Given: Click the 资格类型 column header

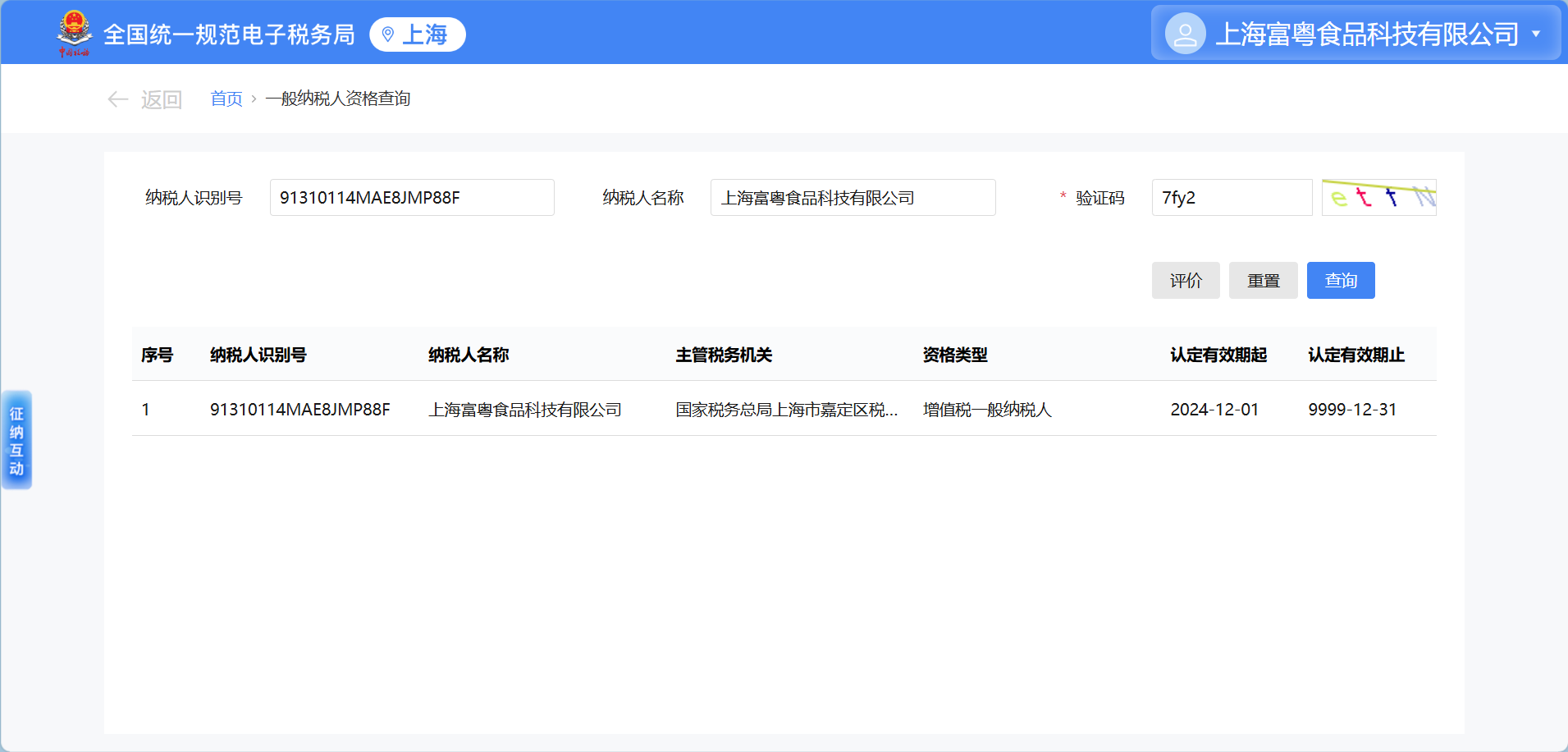Looking at the screenshot, I should pos(955,355).
